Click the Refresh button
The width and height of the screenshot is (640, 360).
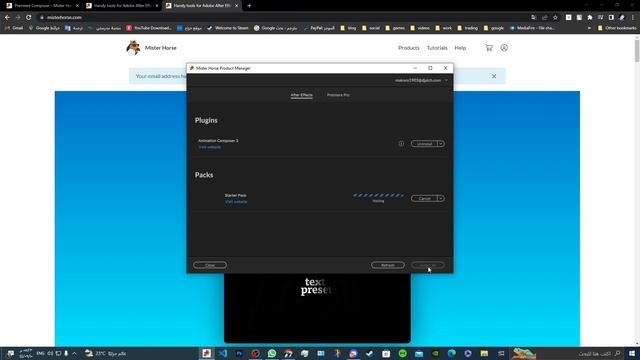point(388,265)
